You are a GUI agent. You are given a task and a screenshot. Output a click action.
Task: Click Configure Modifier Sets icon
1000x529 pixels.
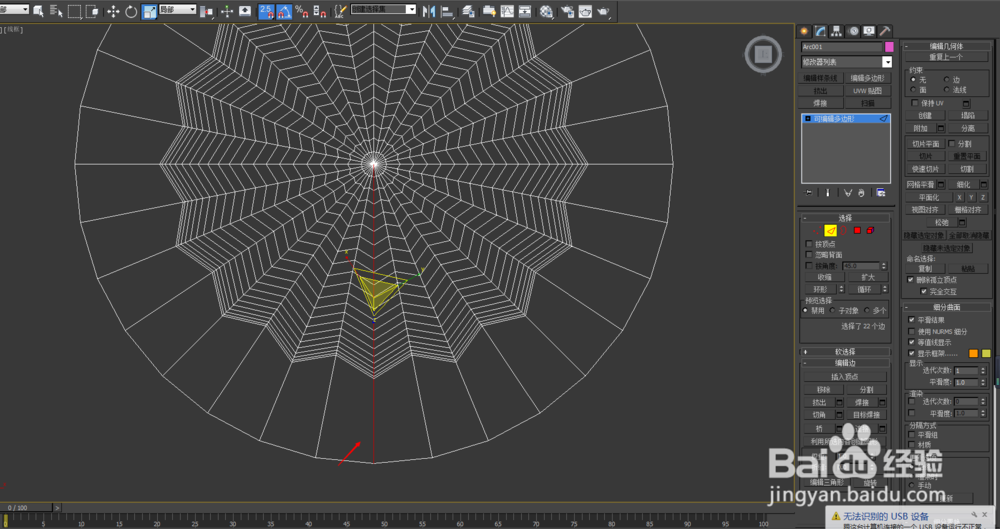[881, 192]
